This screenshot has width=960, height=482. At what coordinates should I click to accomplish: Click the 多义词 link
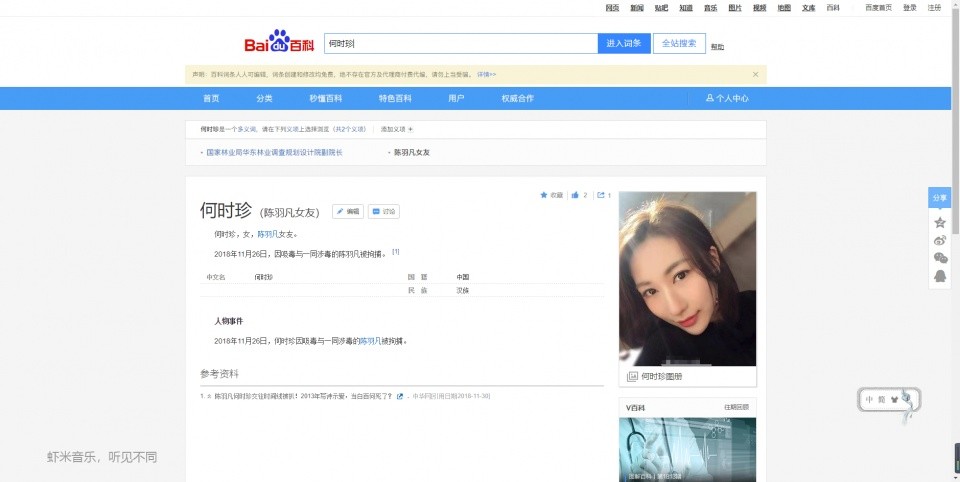tap(247, 129)
